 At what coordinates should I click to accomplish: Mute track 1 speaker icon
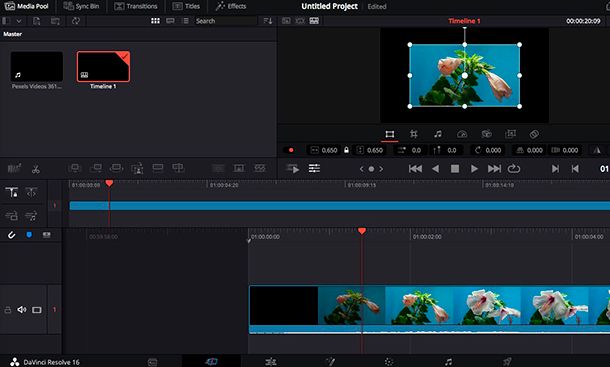pos(22,309)
